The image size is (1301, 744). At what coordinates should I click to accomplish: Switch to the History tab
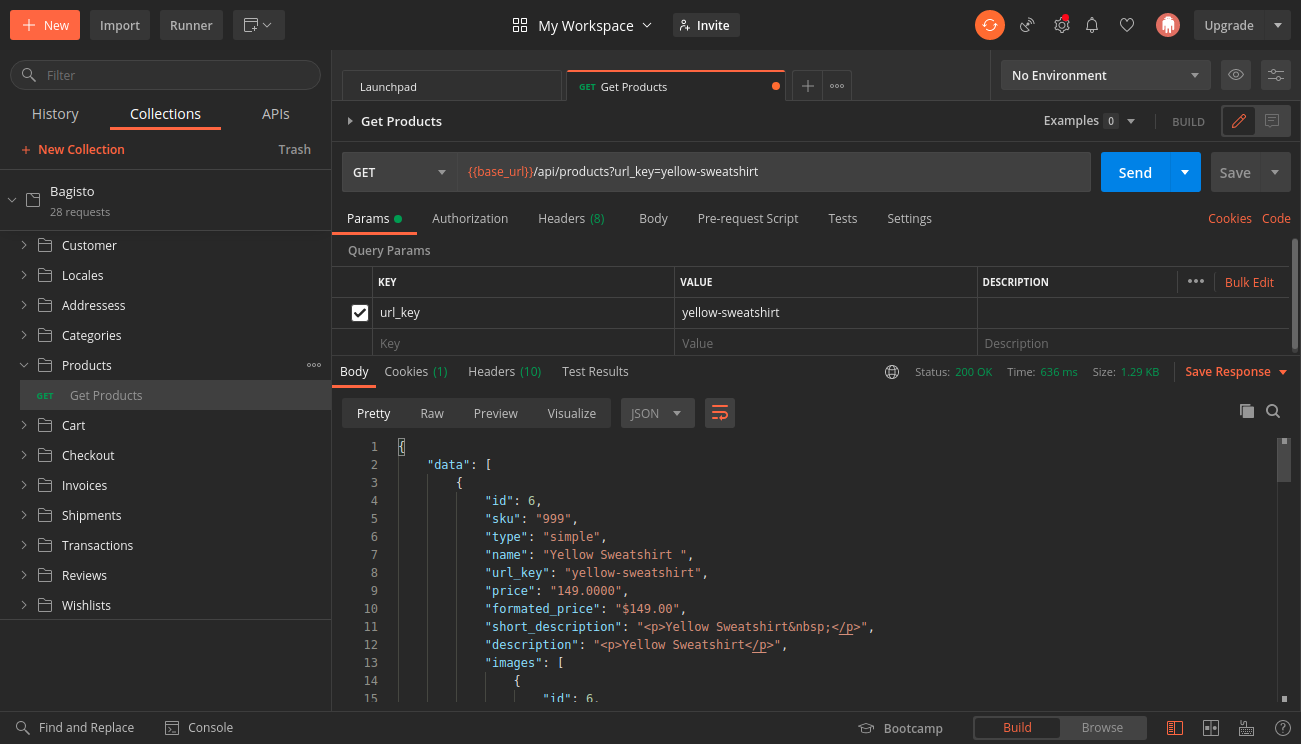click(55, 114)
